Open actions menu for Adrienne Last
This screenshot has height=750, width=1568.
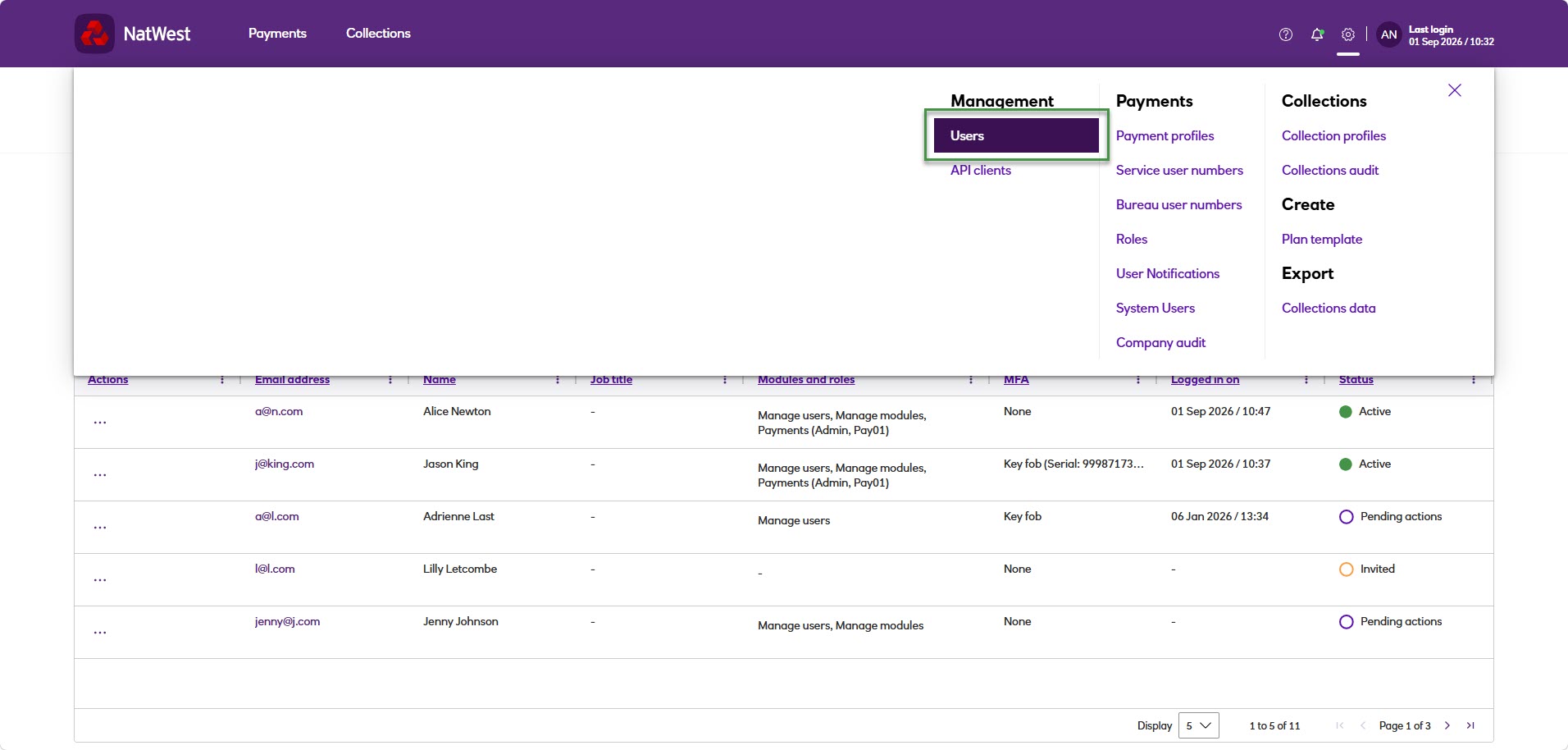click(100, 528)
